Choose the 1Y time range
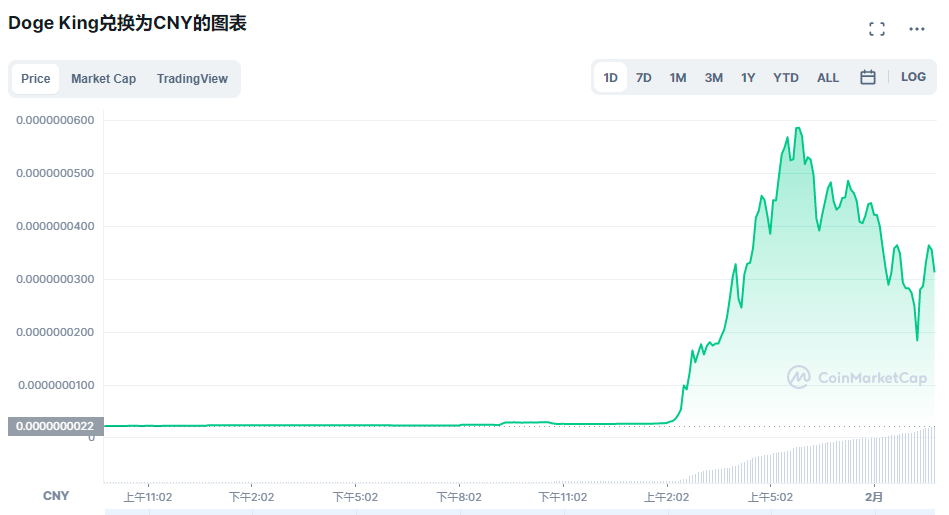 (x=748, y=77)
